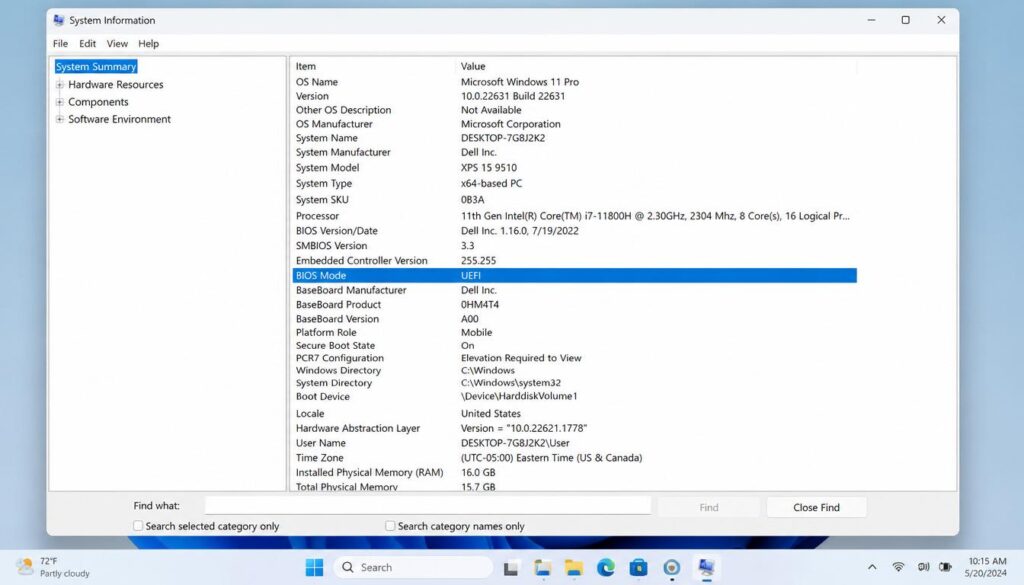Click the Find button
Screen dimensions: 1024x585
(x=709, y=507)
